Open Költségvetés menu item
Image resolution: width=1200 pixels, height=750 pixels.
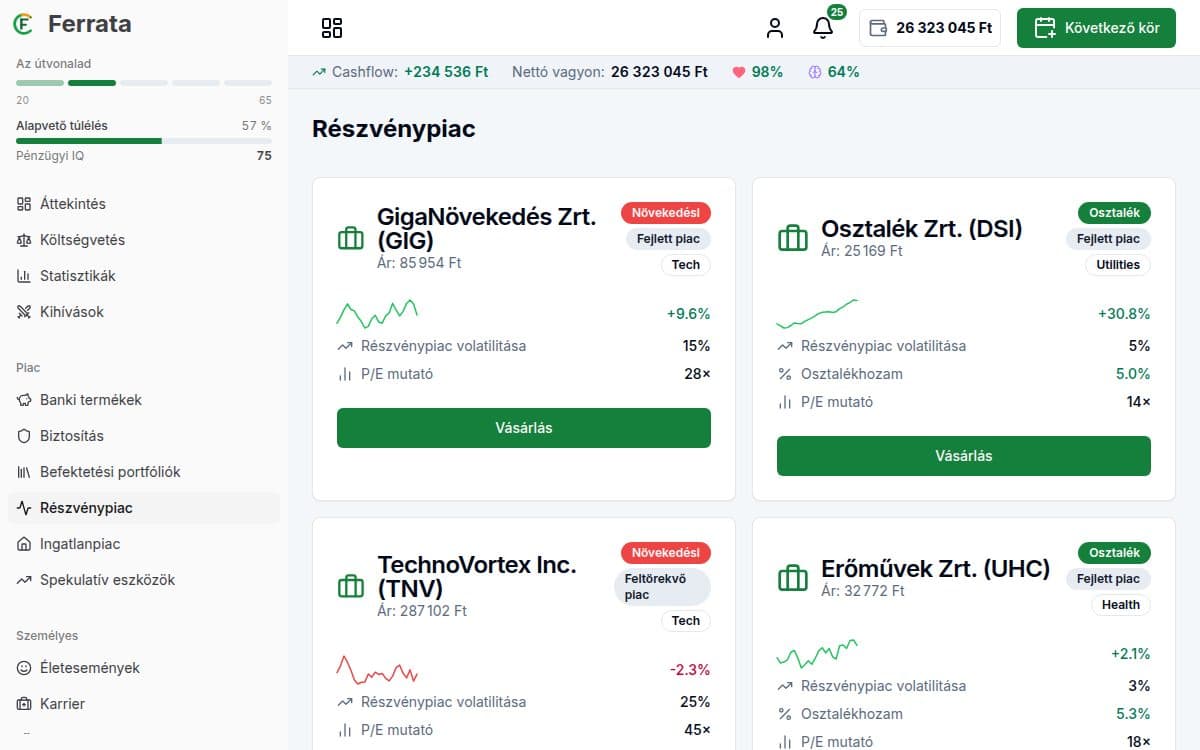(x=144, y=240)
